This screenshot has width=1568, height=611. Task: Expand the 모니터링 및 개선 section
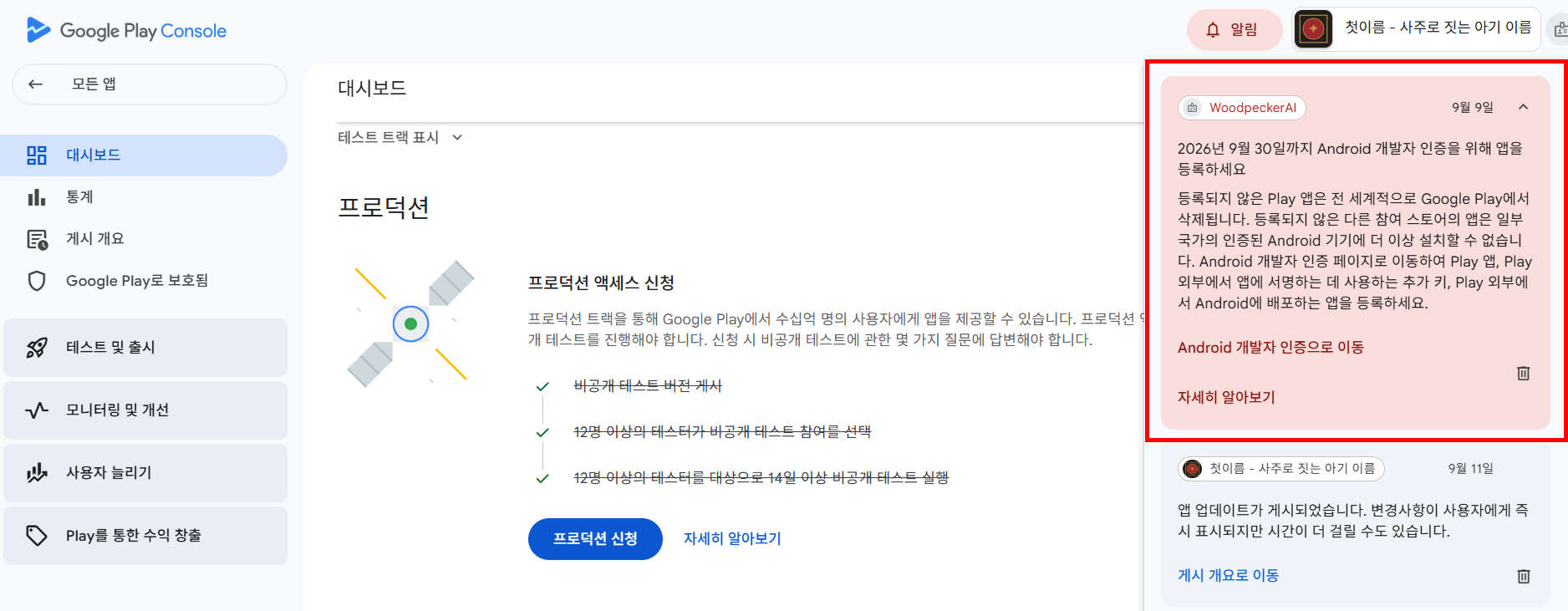145,410
